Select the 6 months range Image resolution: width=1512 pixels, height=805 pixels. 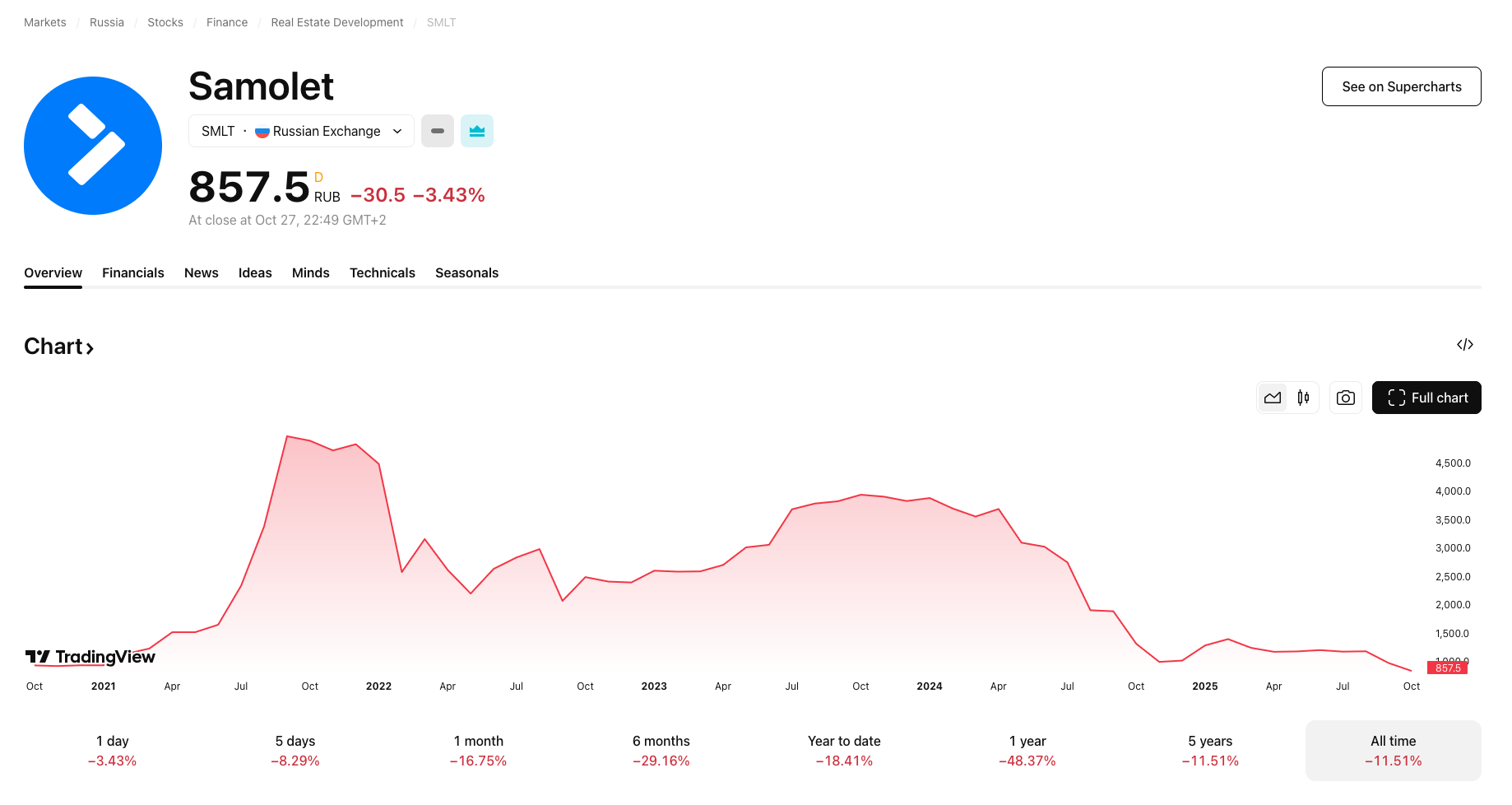(661, 751)
